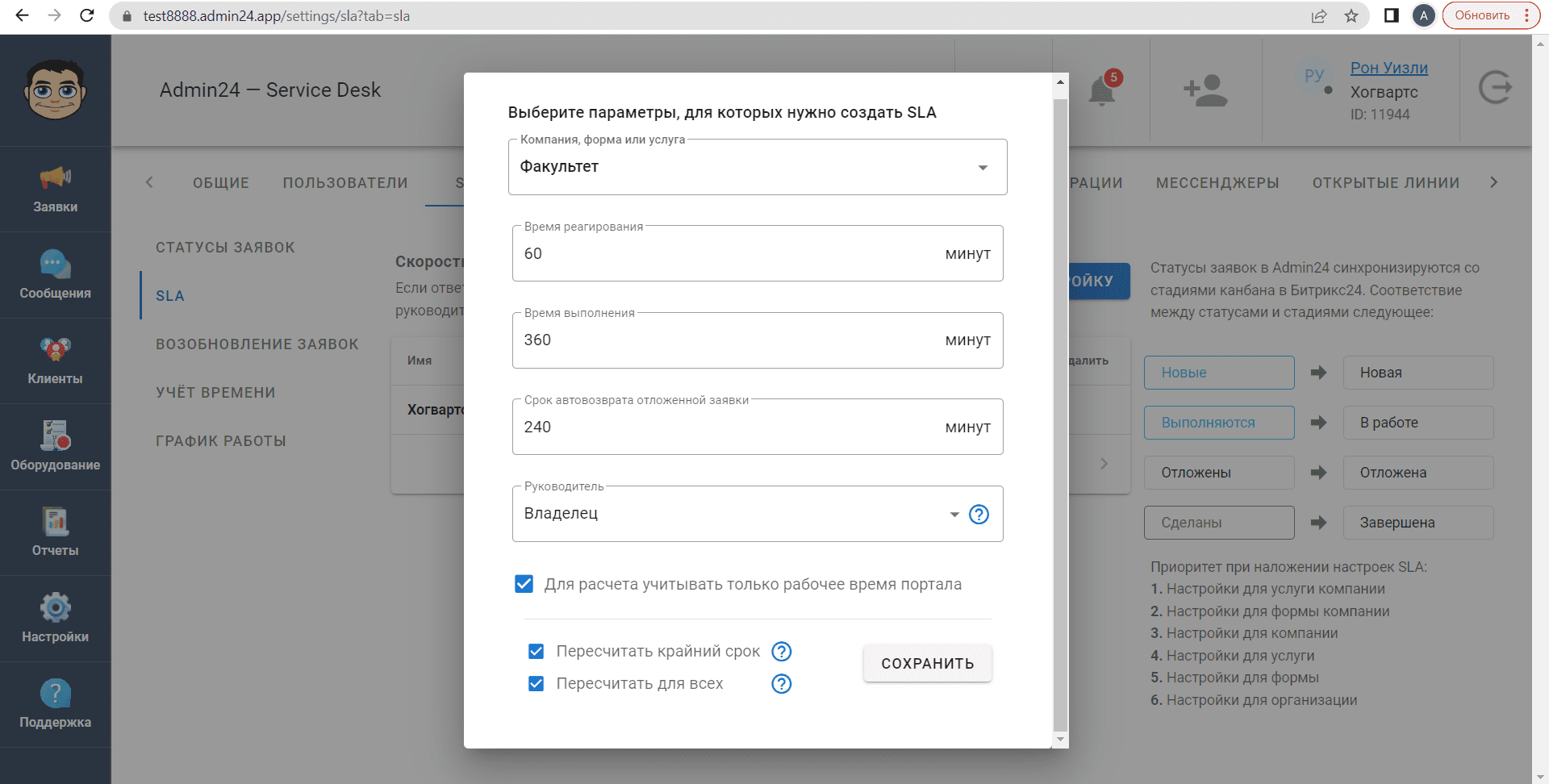
Task: Expand Компания, форма или услуга dropdown
Action: point(983,168)
